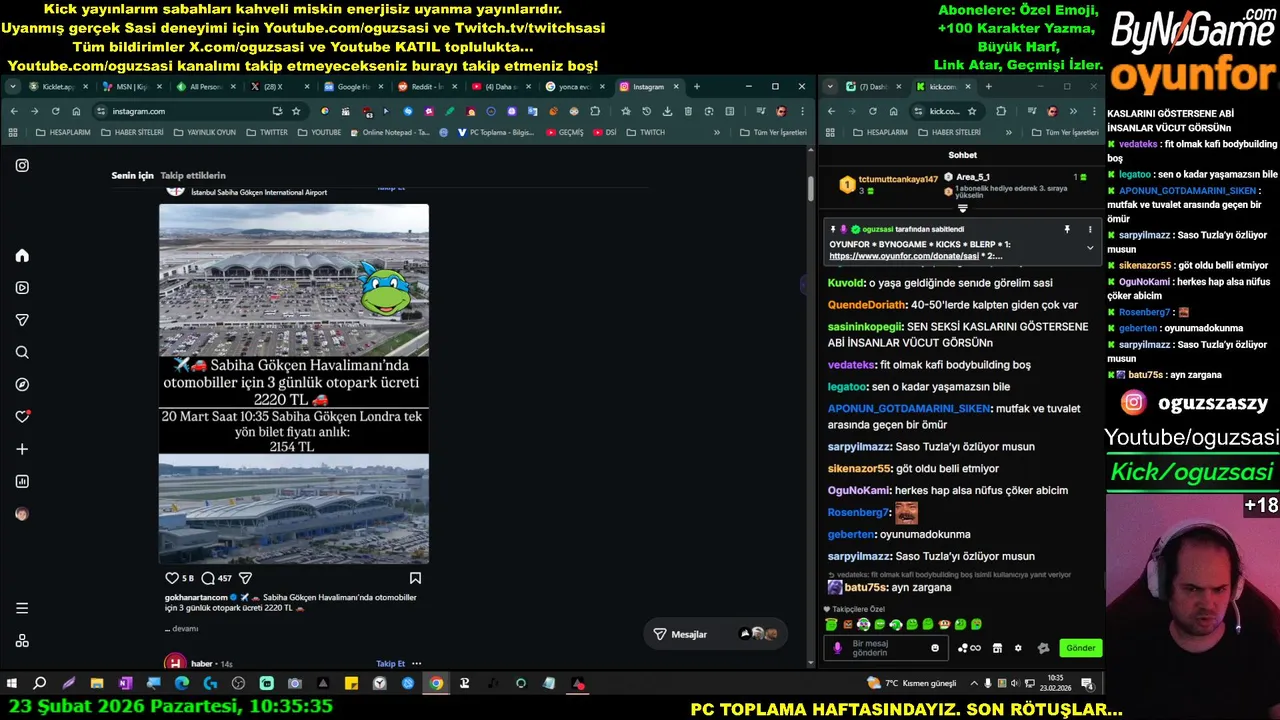This screenshot has height=720, width=1280.
Task: Open Chrome three-dot menu in Instagram window
Action: 801,111
